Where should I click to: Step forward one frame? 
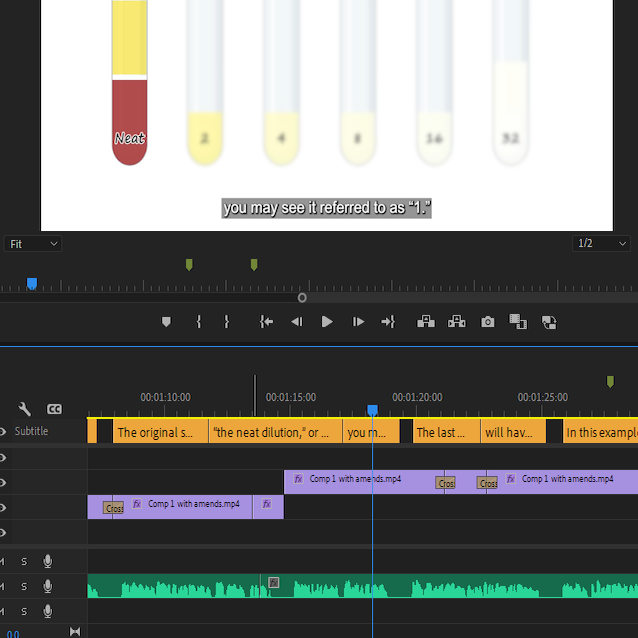[358, 322]
